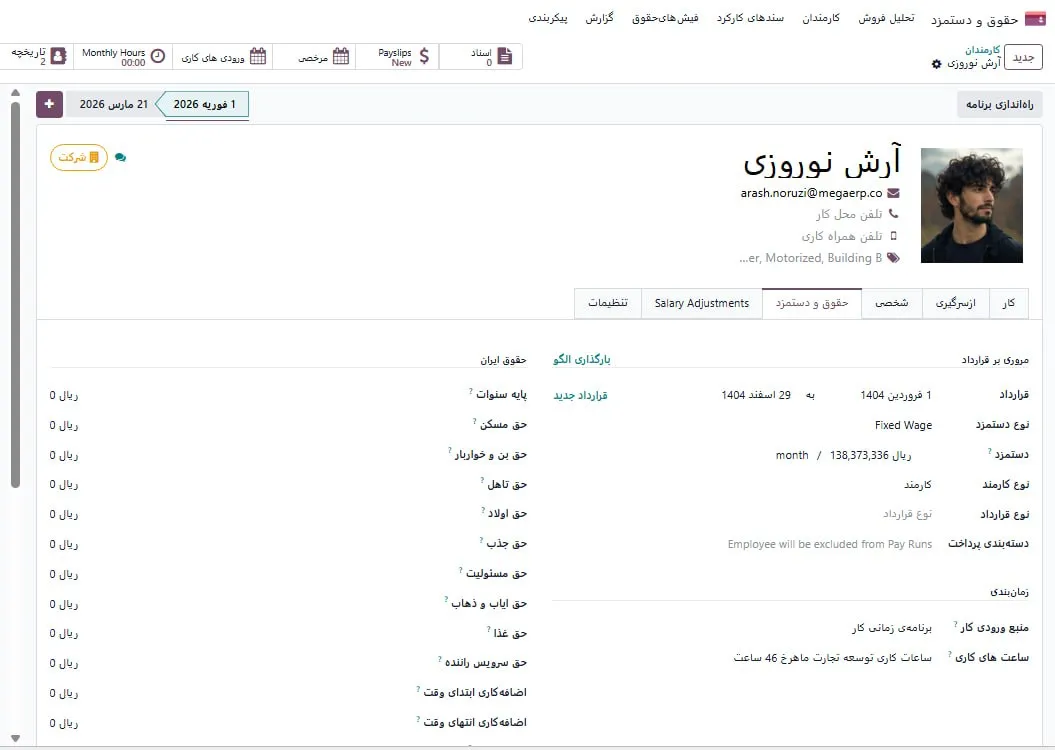
Task: Click the mobile icon for تلفن همراه کاری
Action: point(894,236)
